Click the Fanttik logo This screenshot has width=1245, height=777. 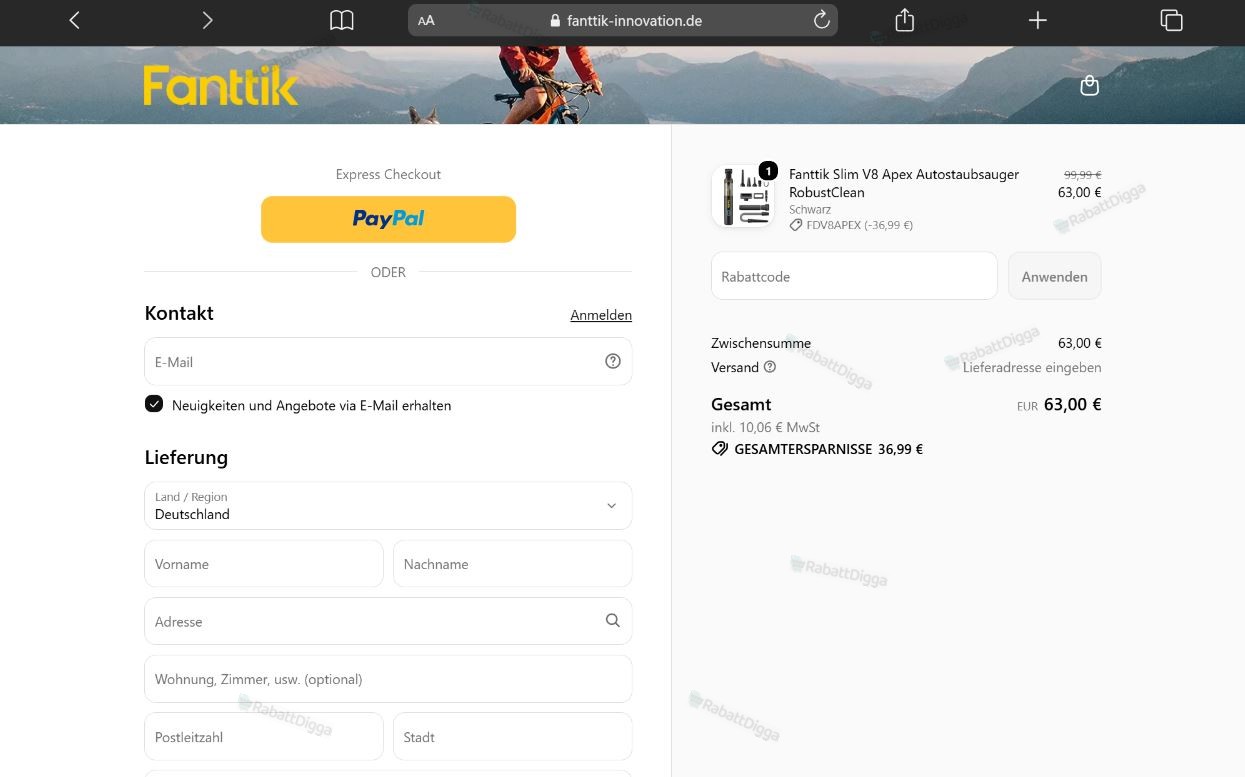point(221,86)
